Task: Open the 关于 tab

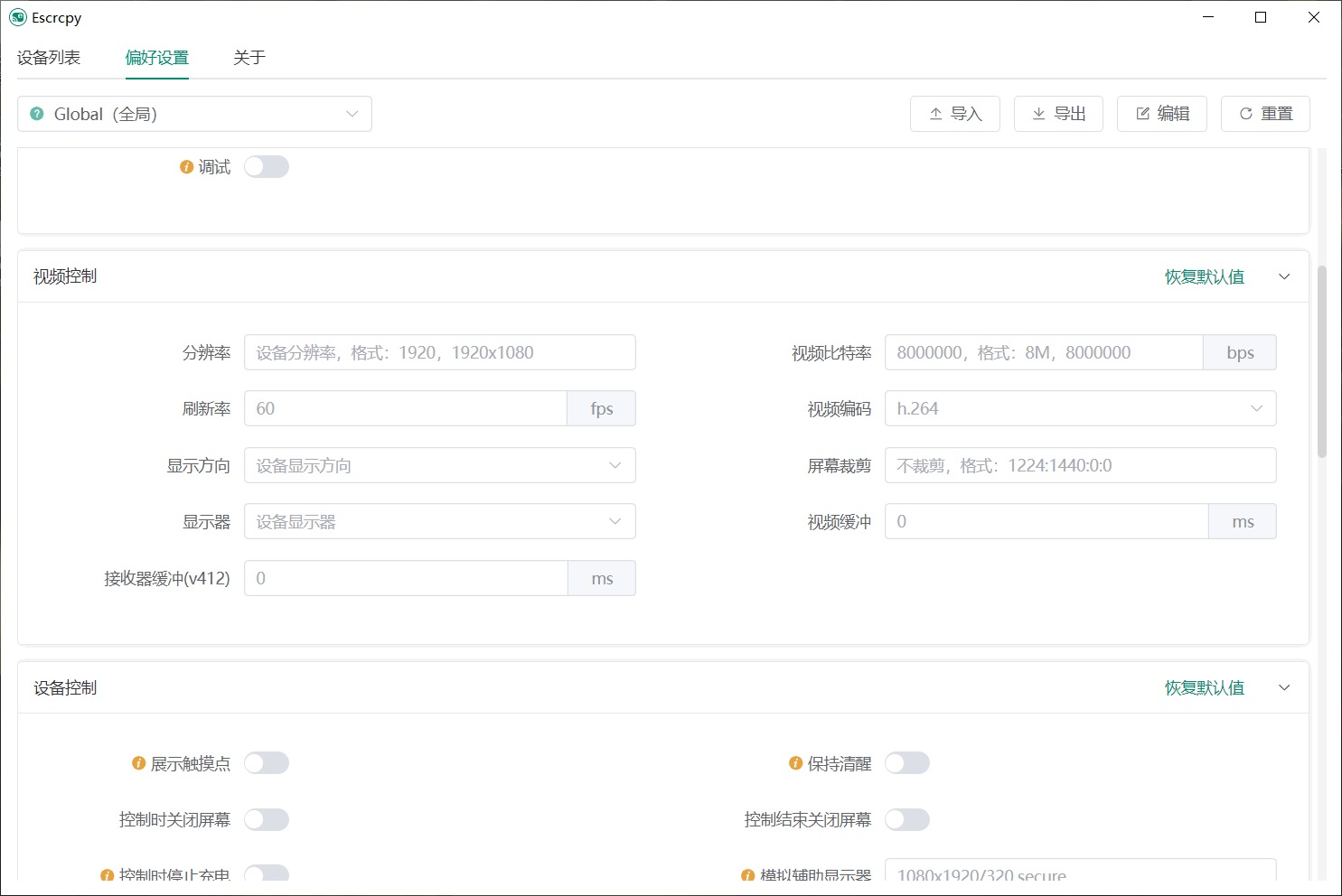Action: [249, 58]
